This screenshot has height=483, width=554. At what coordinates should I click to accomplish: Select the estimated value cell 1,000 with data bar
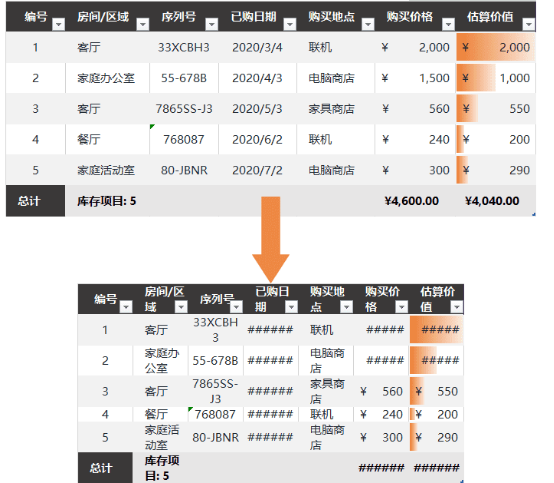496,78
